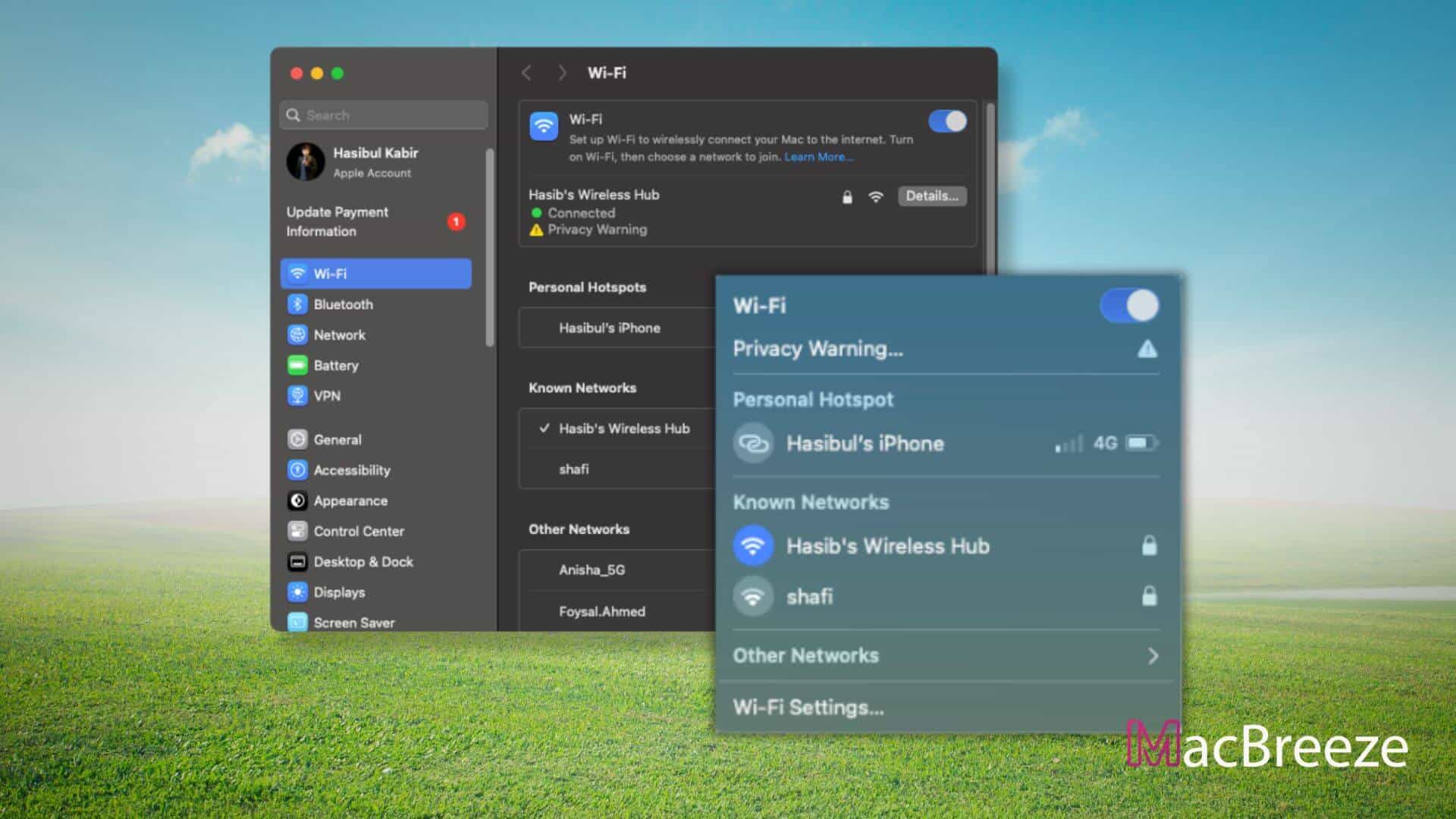Screen dimensions: 1456x819
Task: Click the Hasib's Wireless Hub network icon
Action: click(x=752, y=545)
